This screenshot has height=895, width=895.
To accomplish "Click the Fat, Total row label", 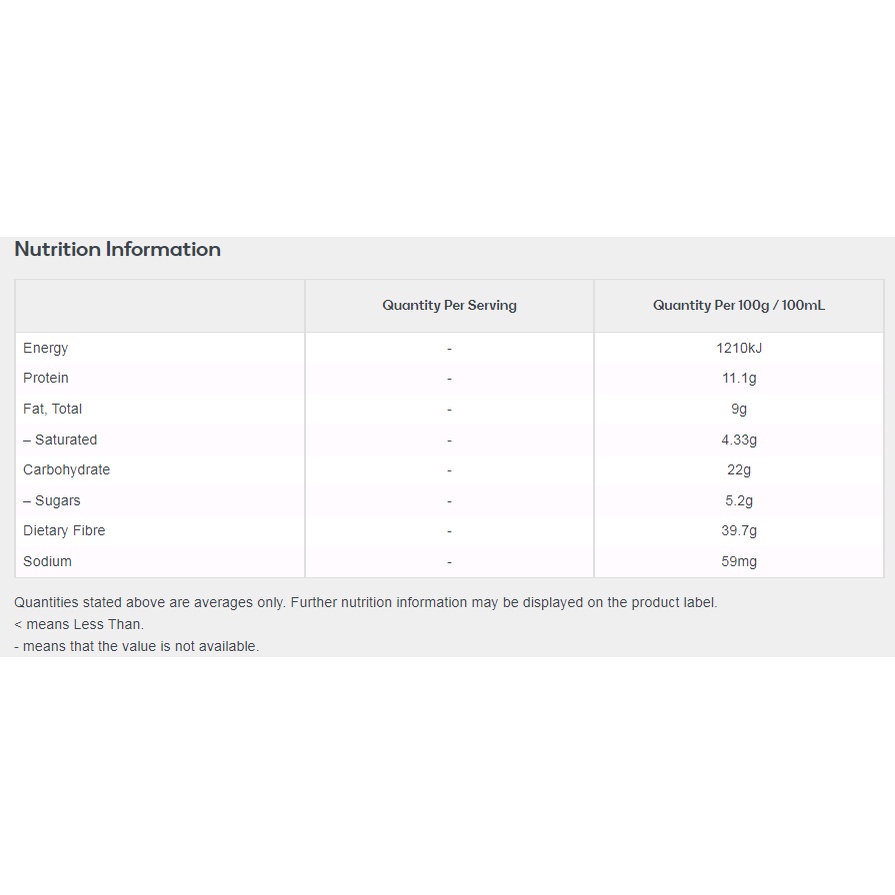I will click(53, 409).
